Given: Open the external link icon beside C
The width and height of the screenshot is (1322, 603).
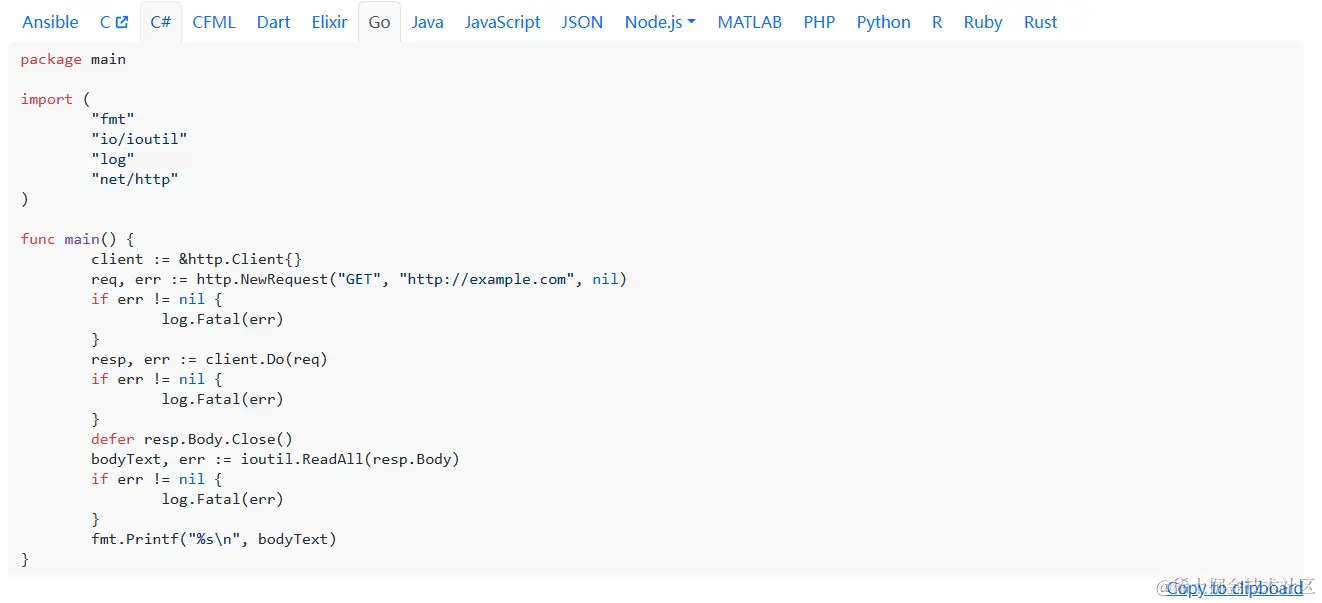Looking at the screenshot, I should 122,22.
